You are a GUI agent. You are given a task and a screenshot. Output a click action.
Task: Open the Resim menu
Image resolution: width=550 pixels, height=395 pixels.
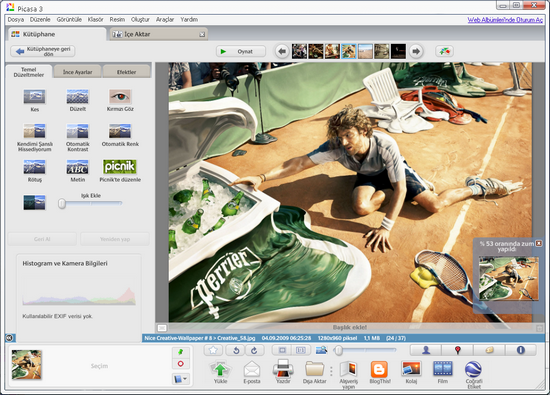point(117,20)
